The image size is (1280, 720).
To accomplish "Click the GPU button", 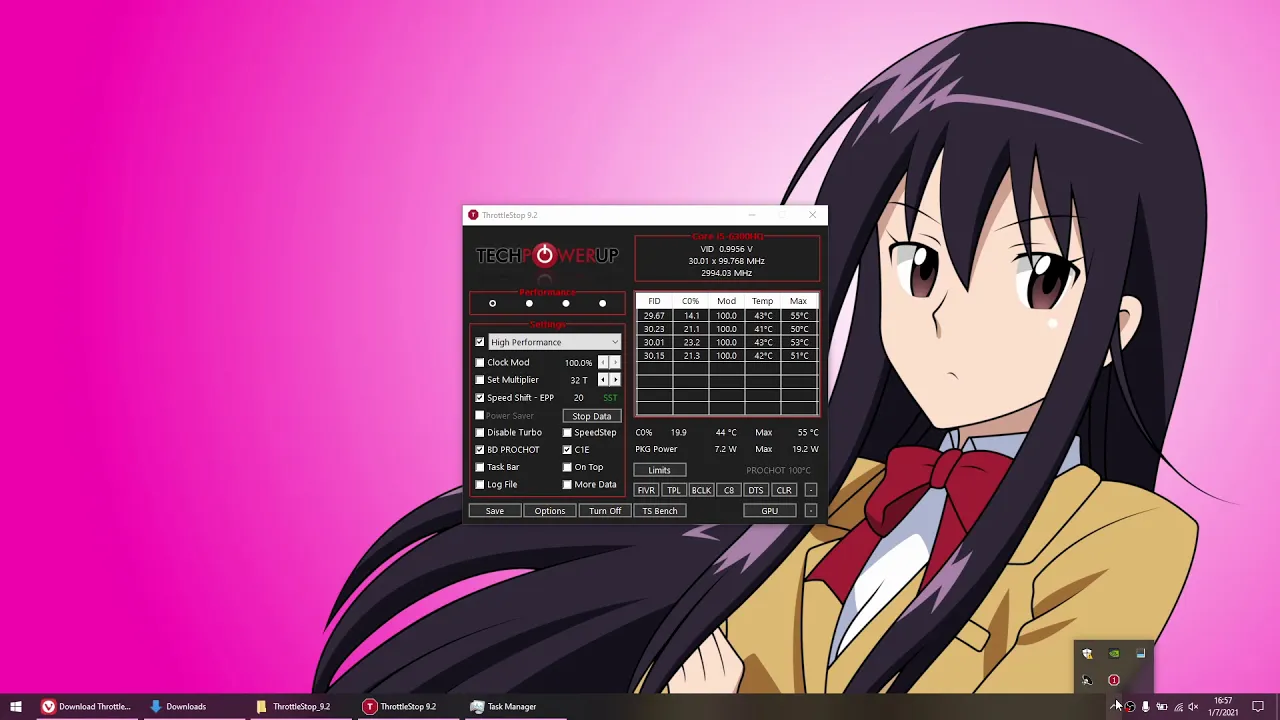I will coord(769,511).
